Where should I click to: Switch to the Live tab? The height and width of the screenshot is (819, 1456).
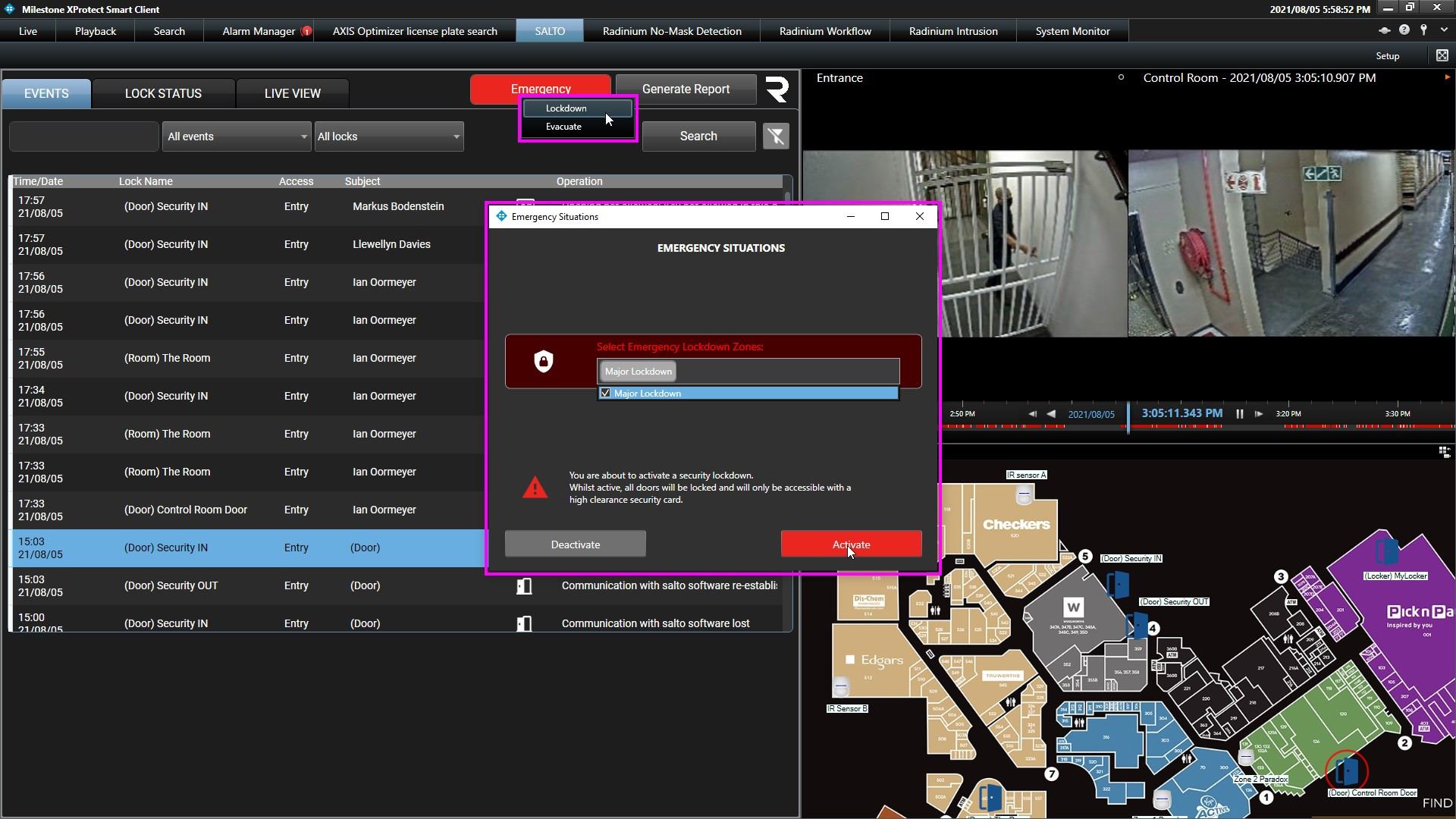[28, 31]
